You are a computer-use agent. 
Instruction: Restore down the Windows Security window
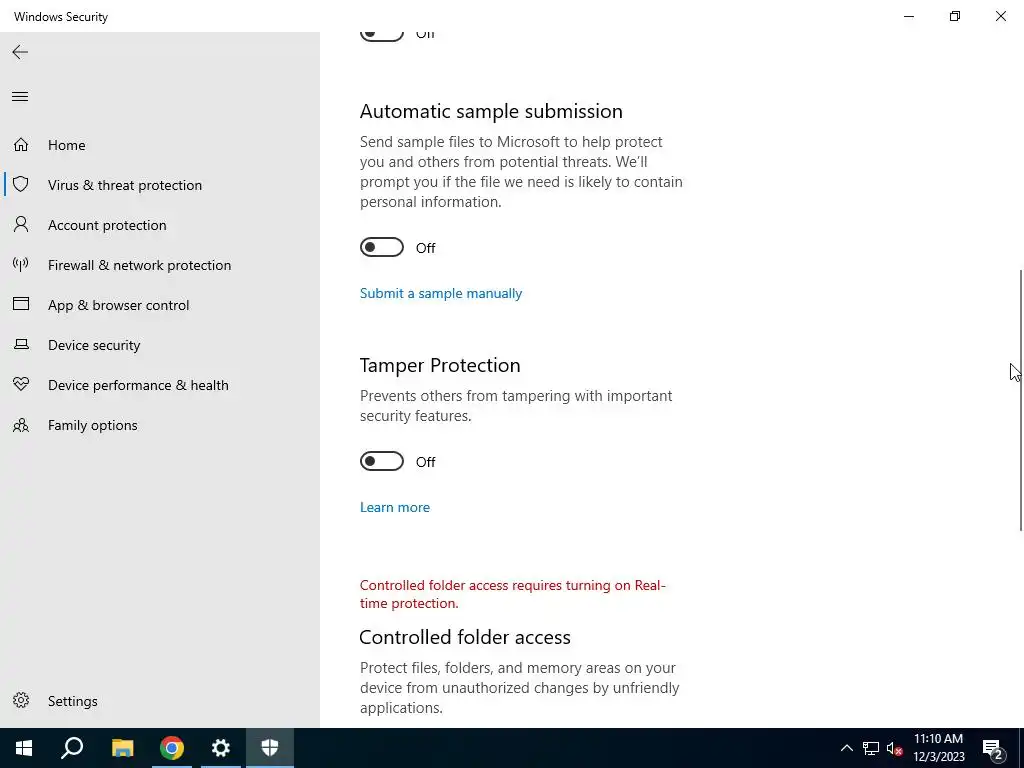955,16
